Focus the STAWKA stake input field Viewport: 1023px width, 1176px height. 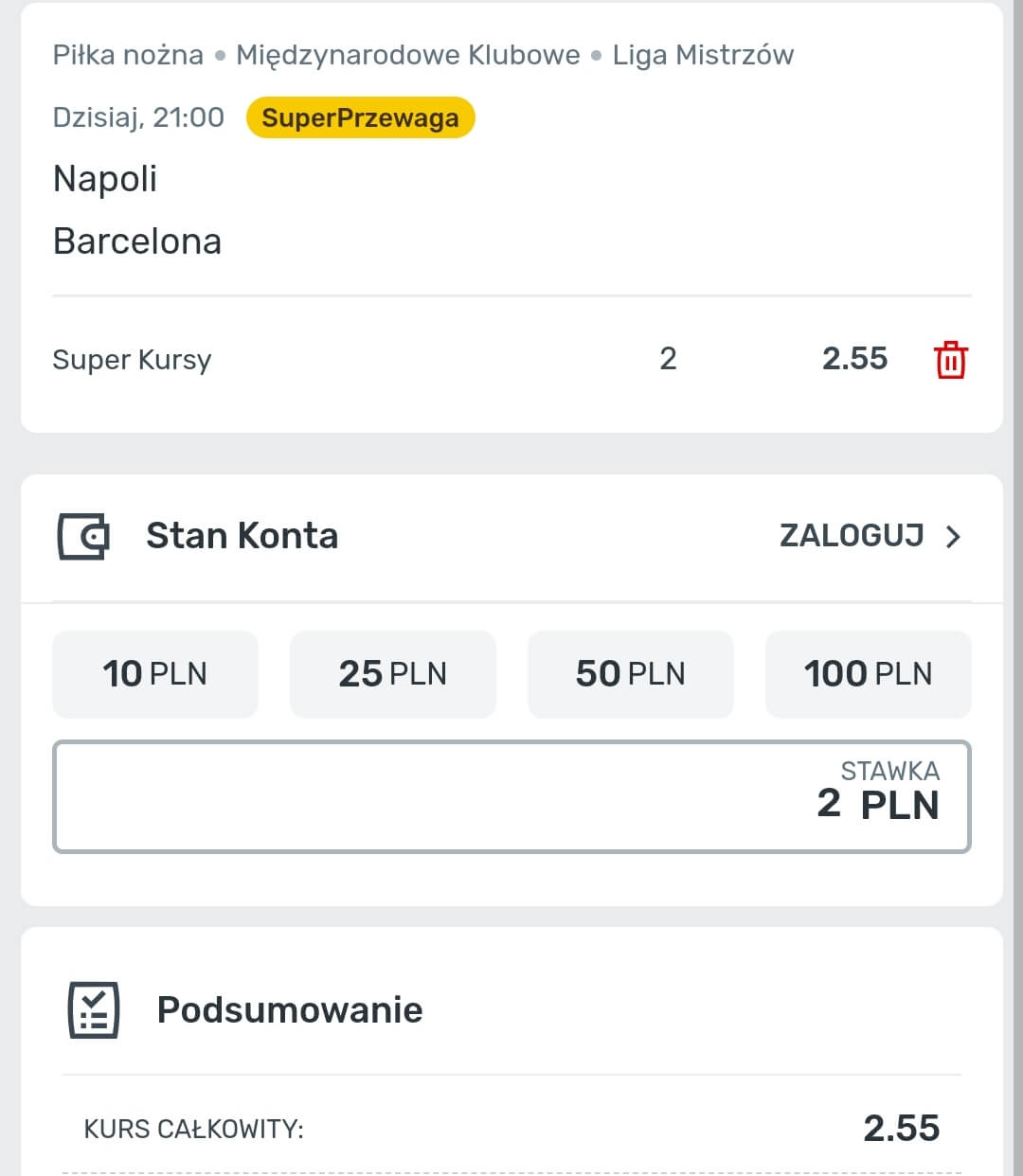coord(511,796)
